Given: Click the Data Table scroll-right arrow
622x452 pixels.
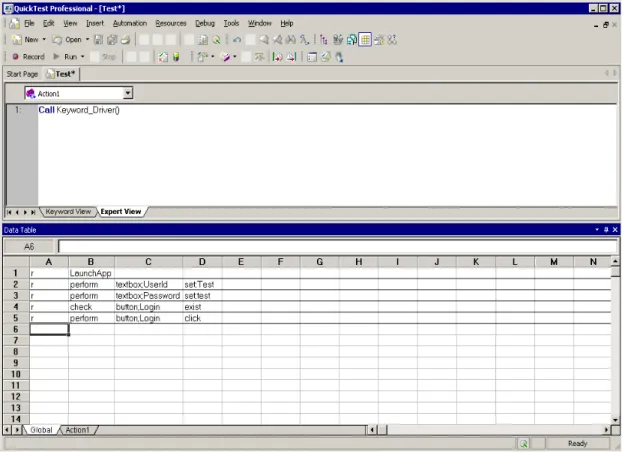Looking at the screenshot, I should tap(606, 430).
